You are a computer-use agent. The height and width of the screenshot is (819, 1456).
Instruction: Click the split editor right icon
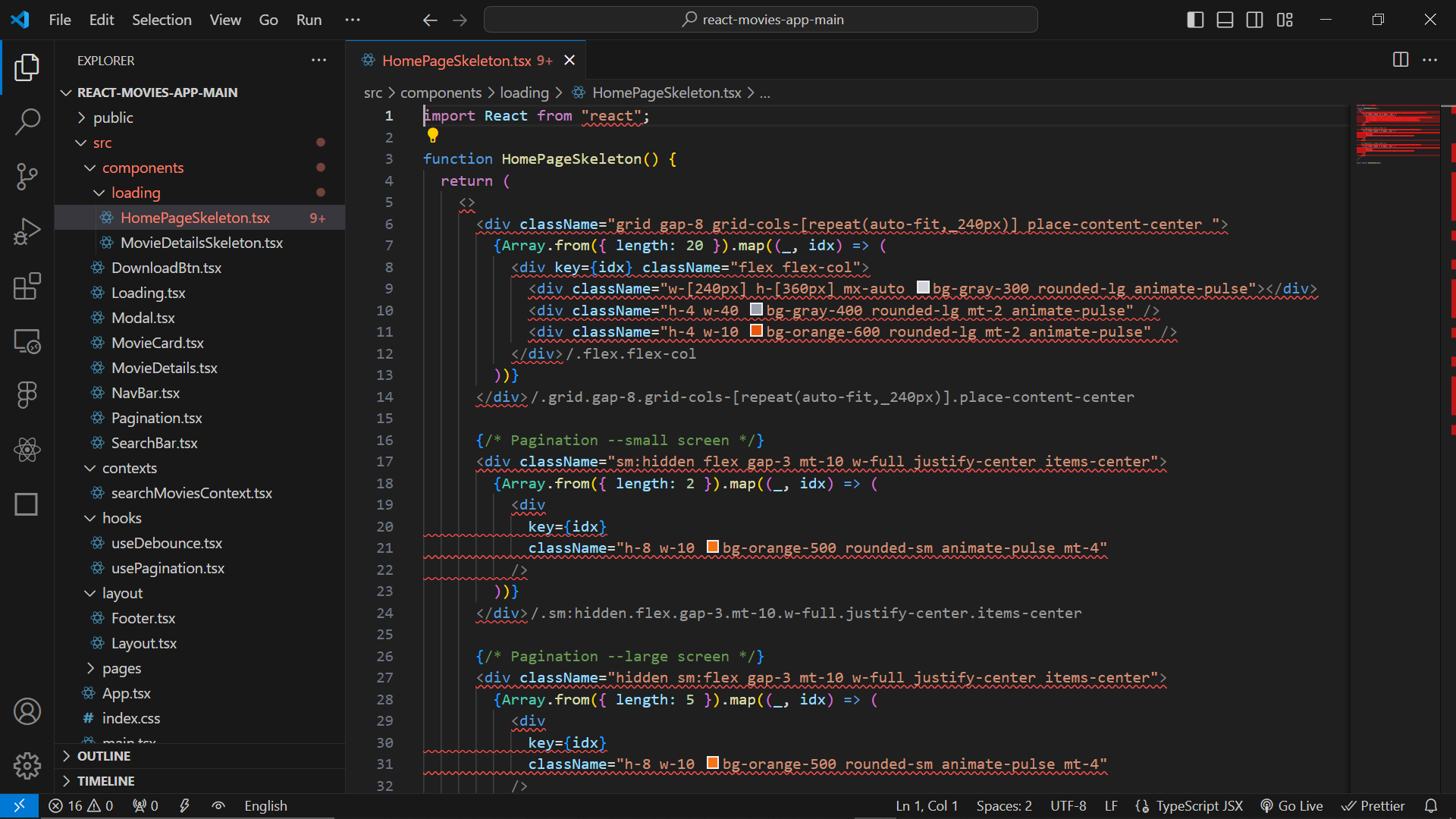coord(1401,60)
